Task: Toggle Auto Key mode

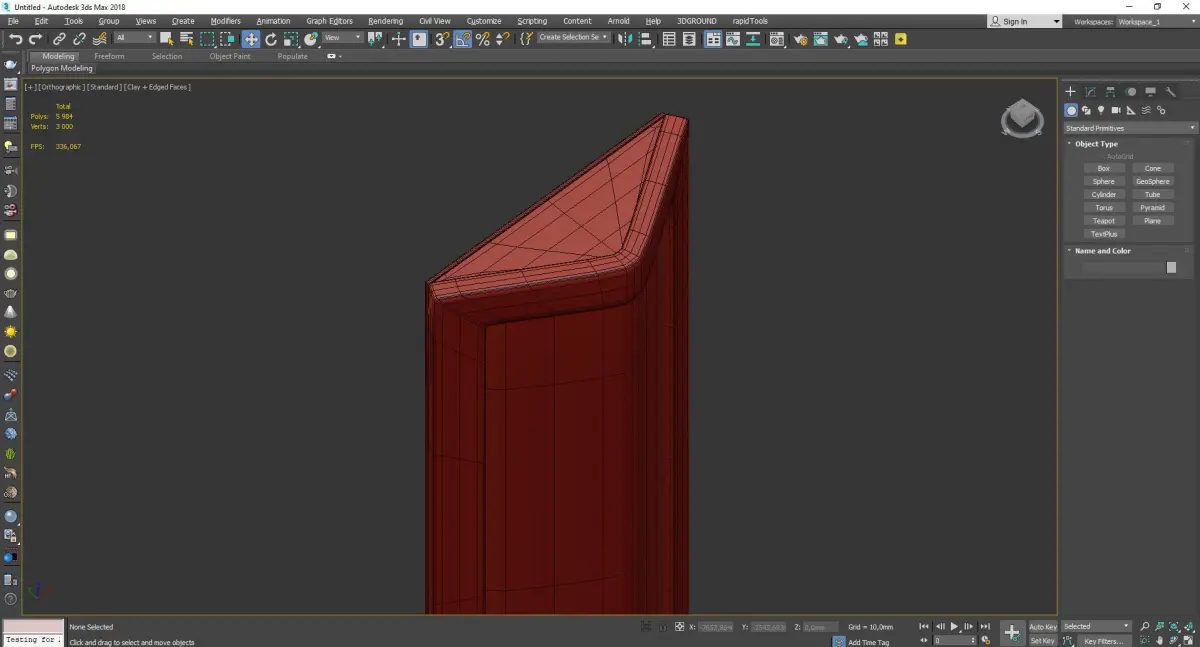Action: [x=1043, y=627]
